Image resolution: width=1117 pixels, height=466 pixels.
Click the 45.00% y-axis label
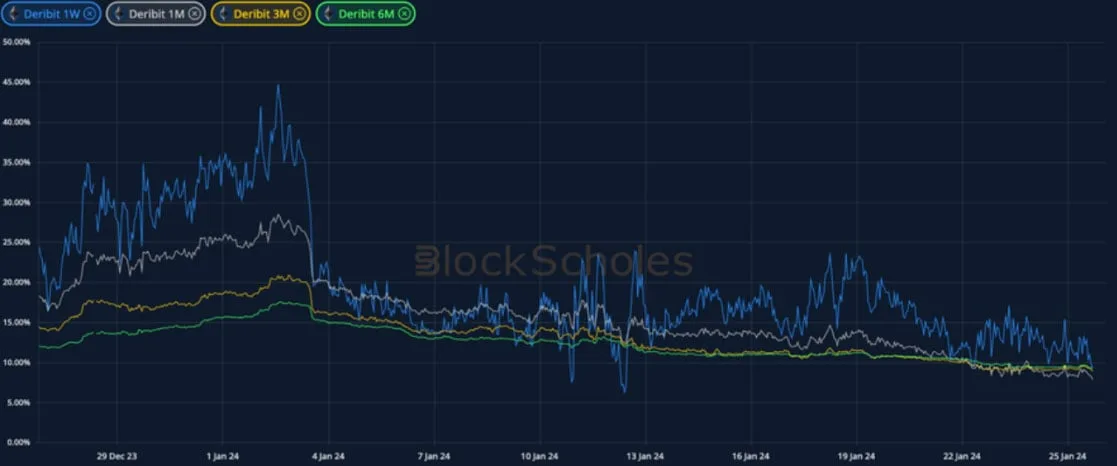16,82
